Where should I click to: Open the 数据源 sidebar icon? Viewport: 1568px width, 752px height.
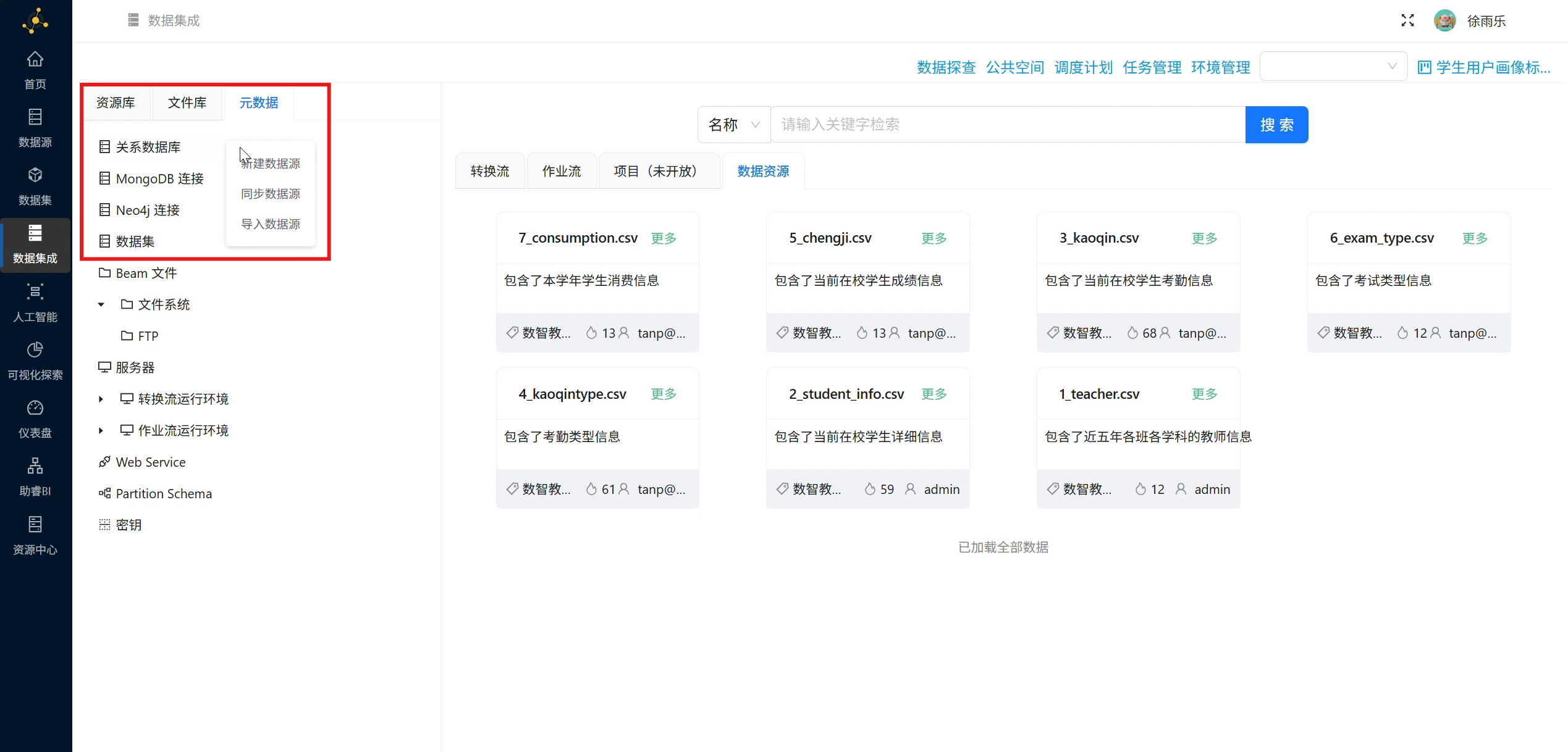35,117
